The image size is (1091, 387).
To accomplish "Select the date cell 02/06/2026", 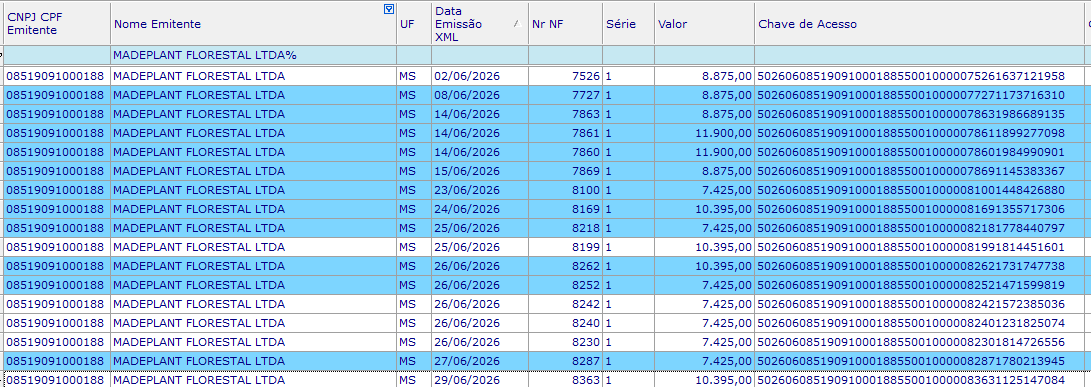I will [x=479, y=76].
